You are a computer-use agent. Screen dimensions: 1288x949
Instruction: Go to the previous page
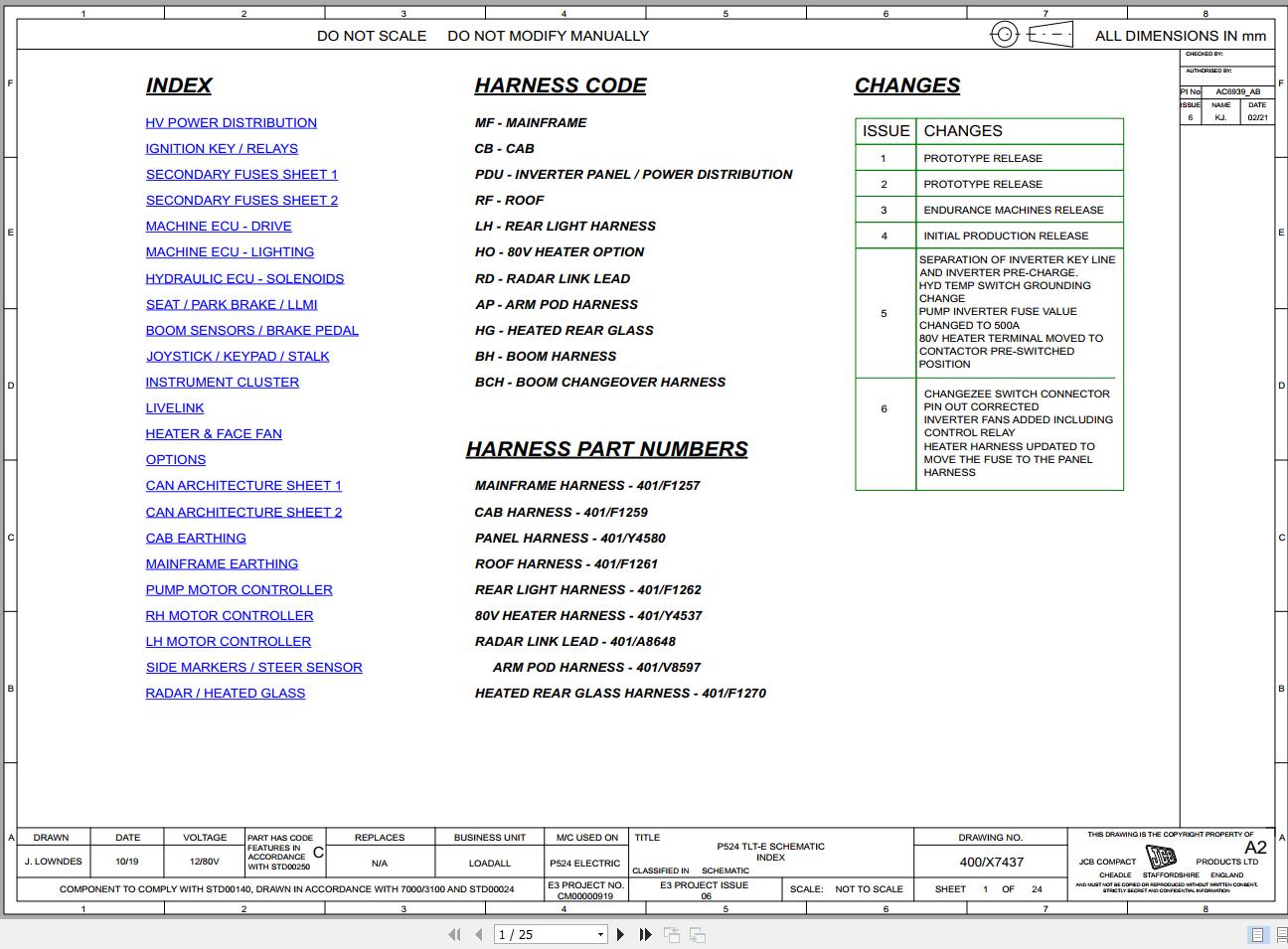(479, 934)
